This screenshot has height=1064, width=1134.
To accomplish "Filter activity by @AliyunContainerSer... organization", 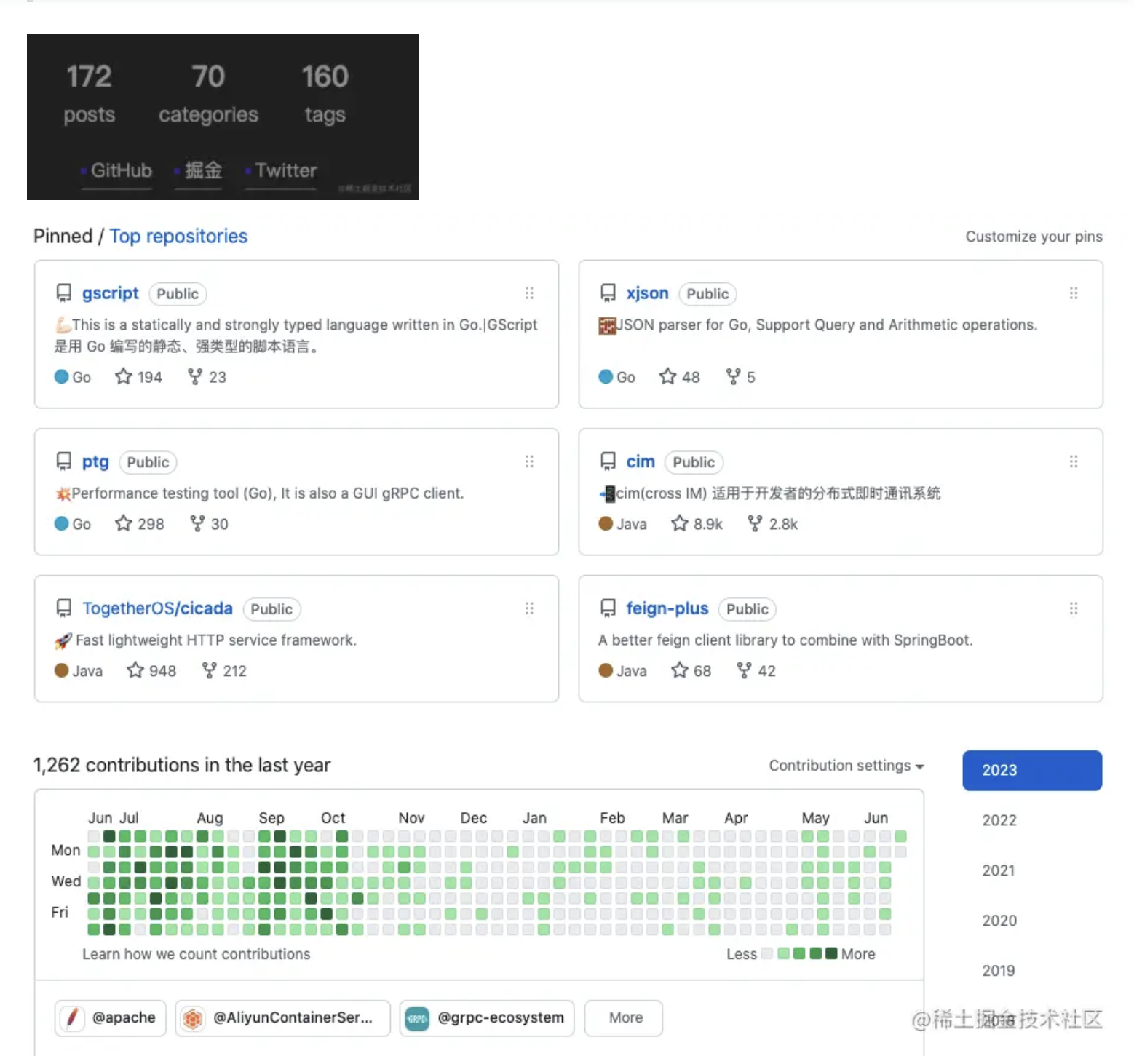I will pyautogui.click(x=283, y=1017).
